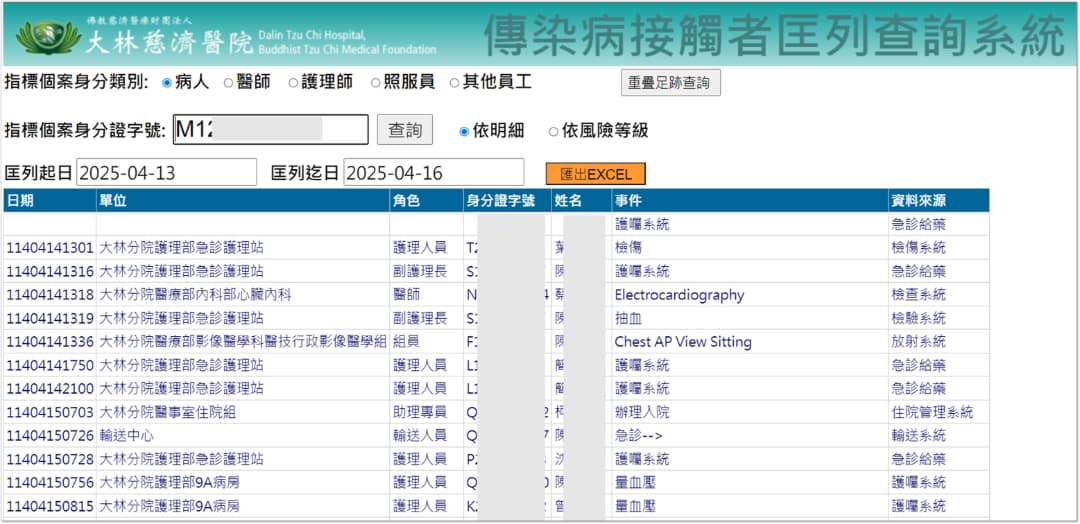Switch to 依風險等級 view option

pyautogui.click(x=554, y=131)
